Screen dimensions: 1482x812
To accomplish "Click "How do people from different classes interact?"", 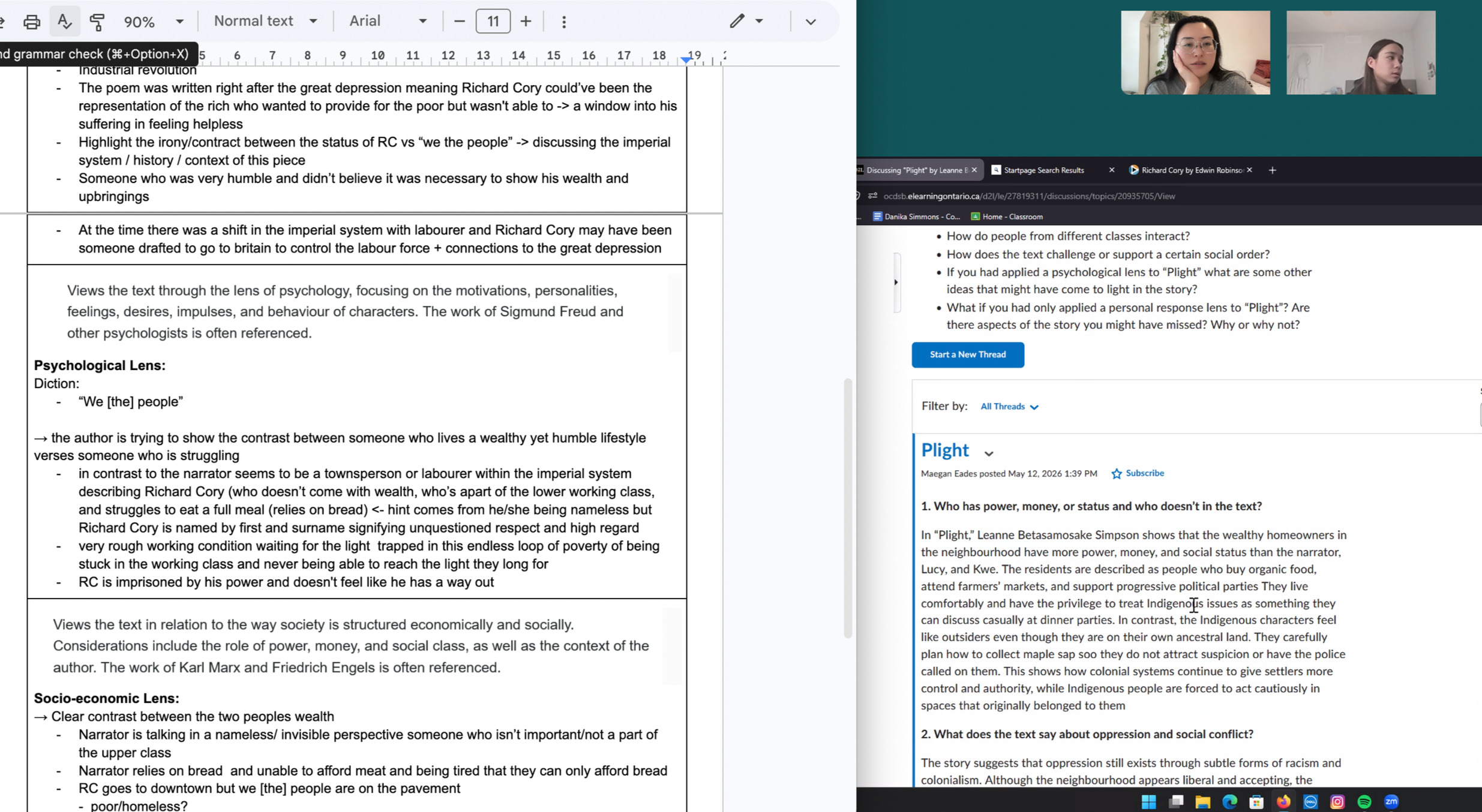I will coord(1068,236).
